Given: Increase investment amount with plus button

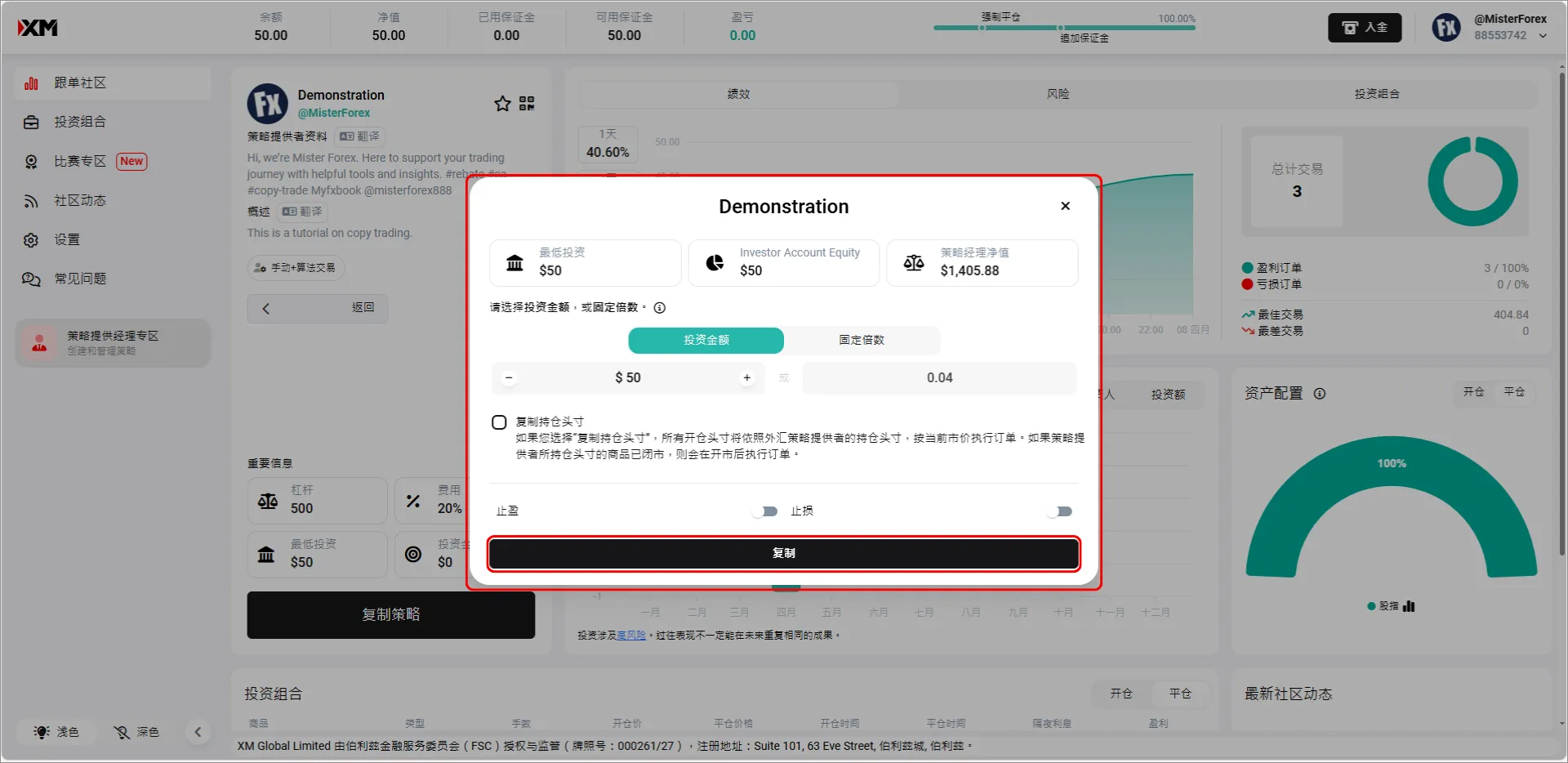Looking at the screenshot, I should (746, 378).
